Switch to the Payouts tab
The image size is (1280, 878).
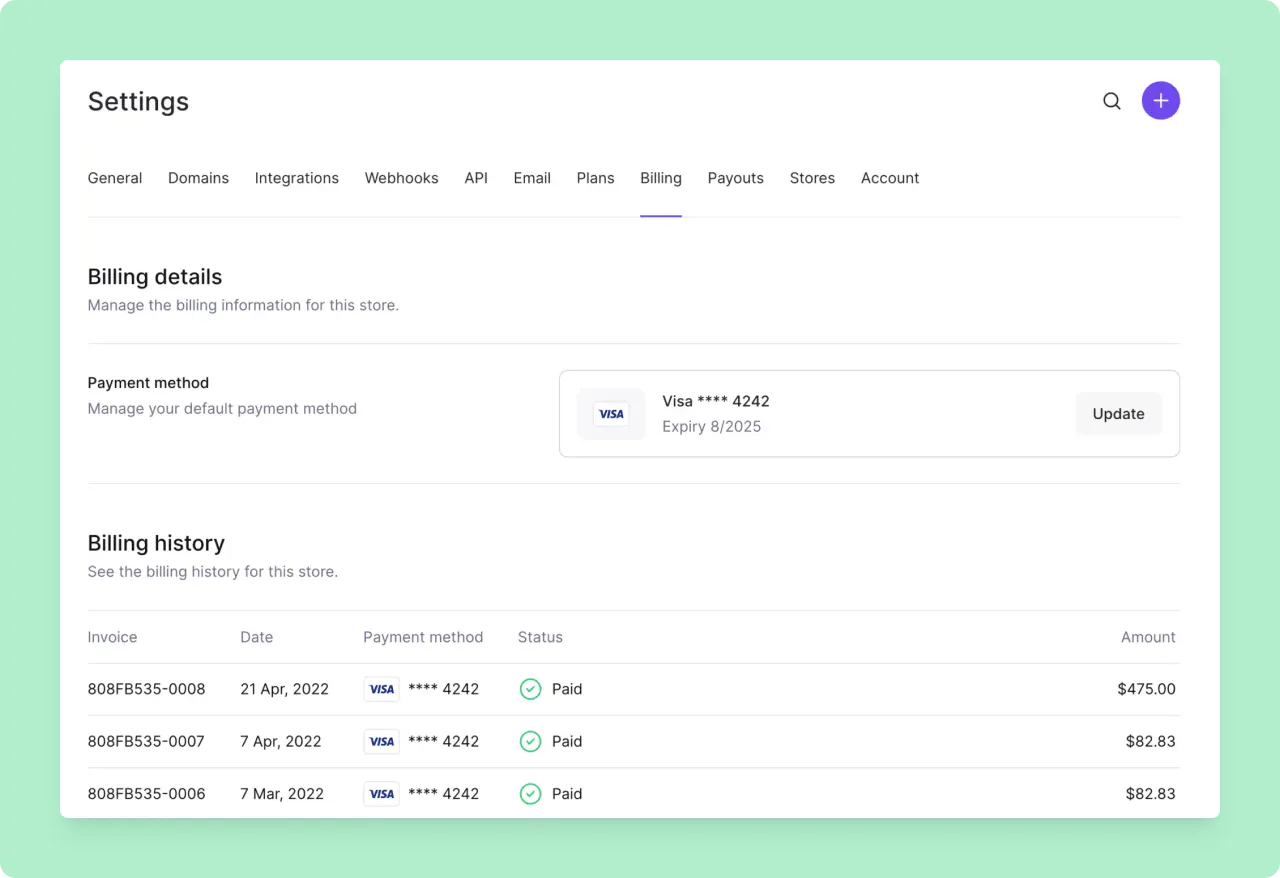pos(735,178)
